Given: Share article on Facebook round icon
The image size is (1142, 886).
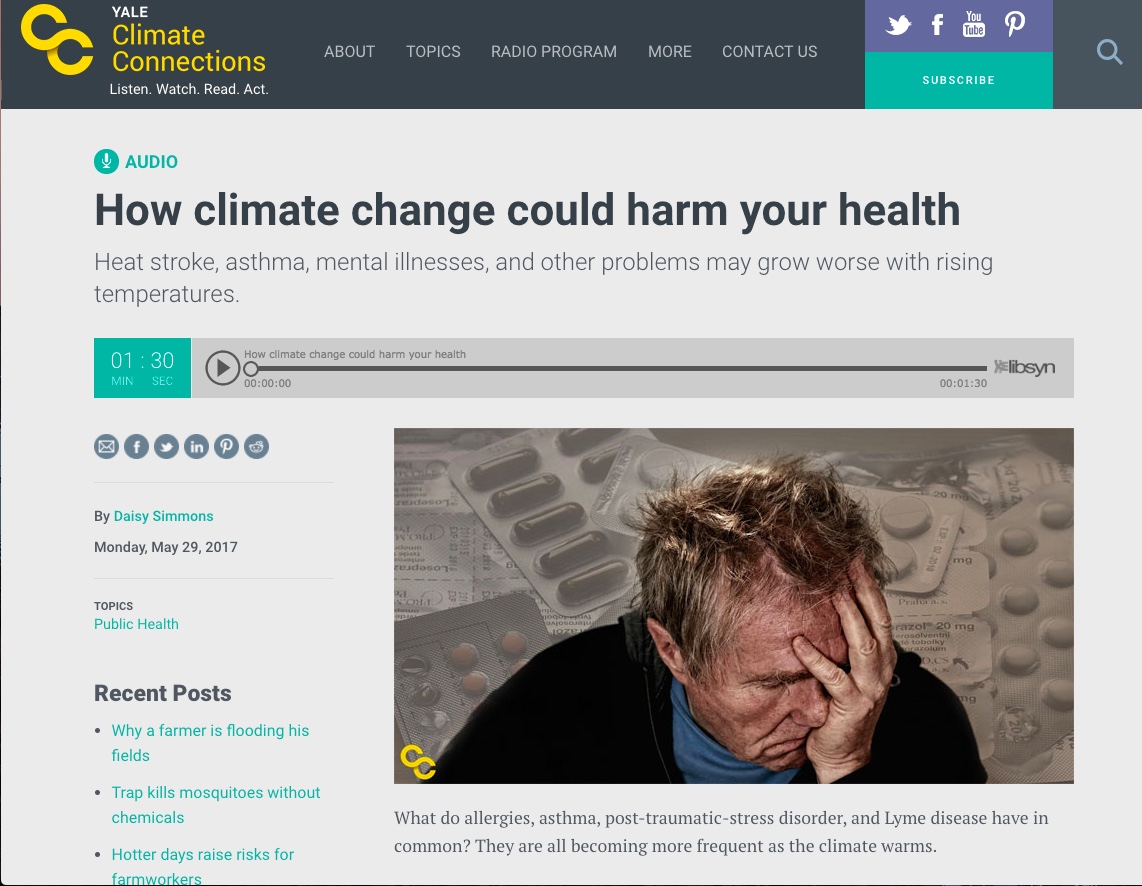Looking at the screenshot, I should coord(136,446).
